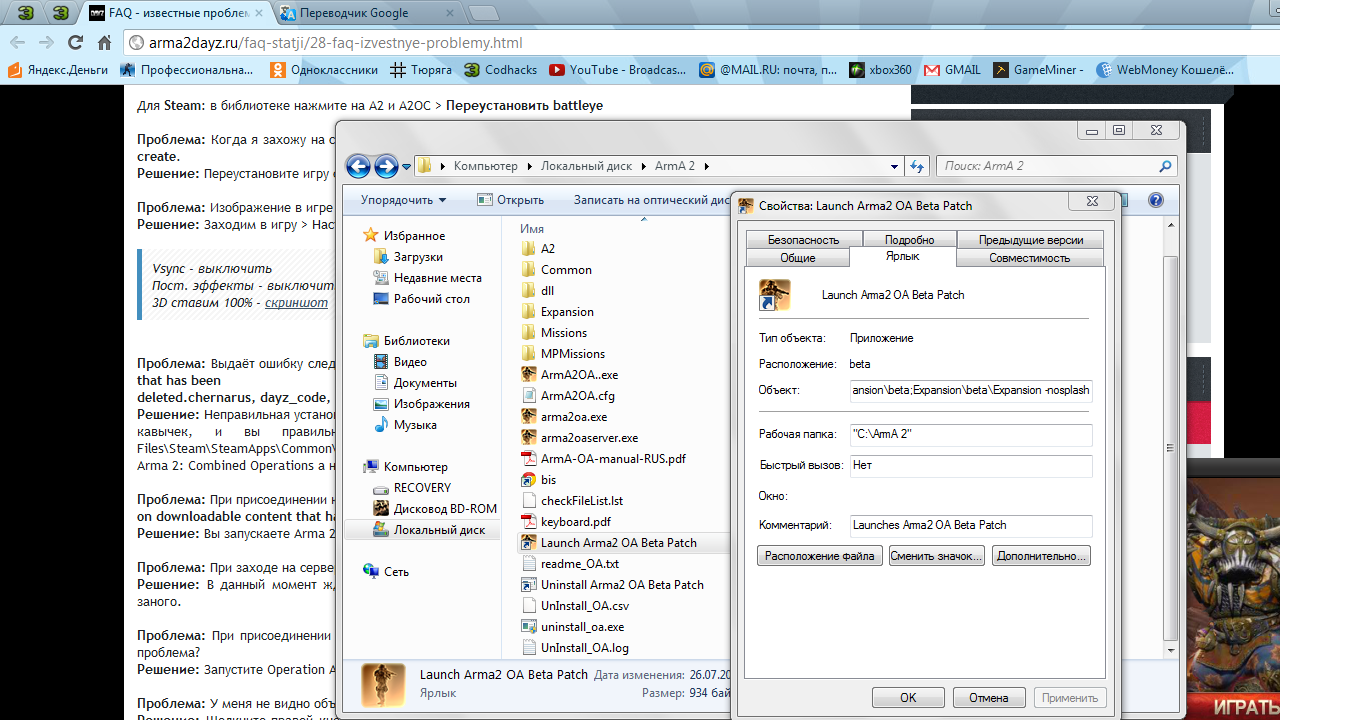Screen dimensions: 1360x720
Task: Click Explorer forward navigation arrow
Action: tap(386, 166)
